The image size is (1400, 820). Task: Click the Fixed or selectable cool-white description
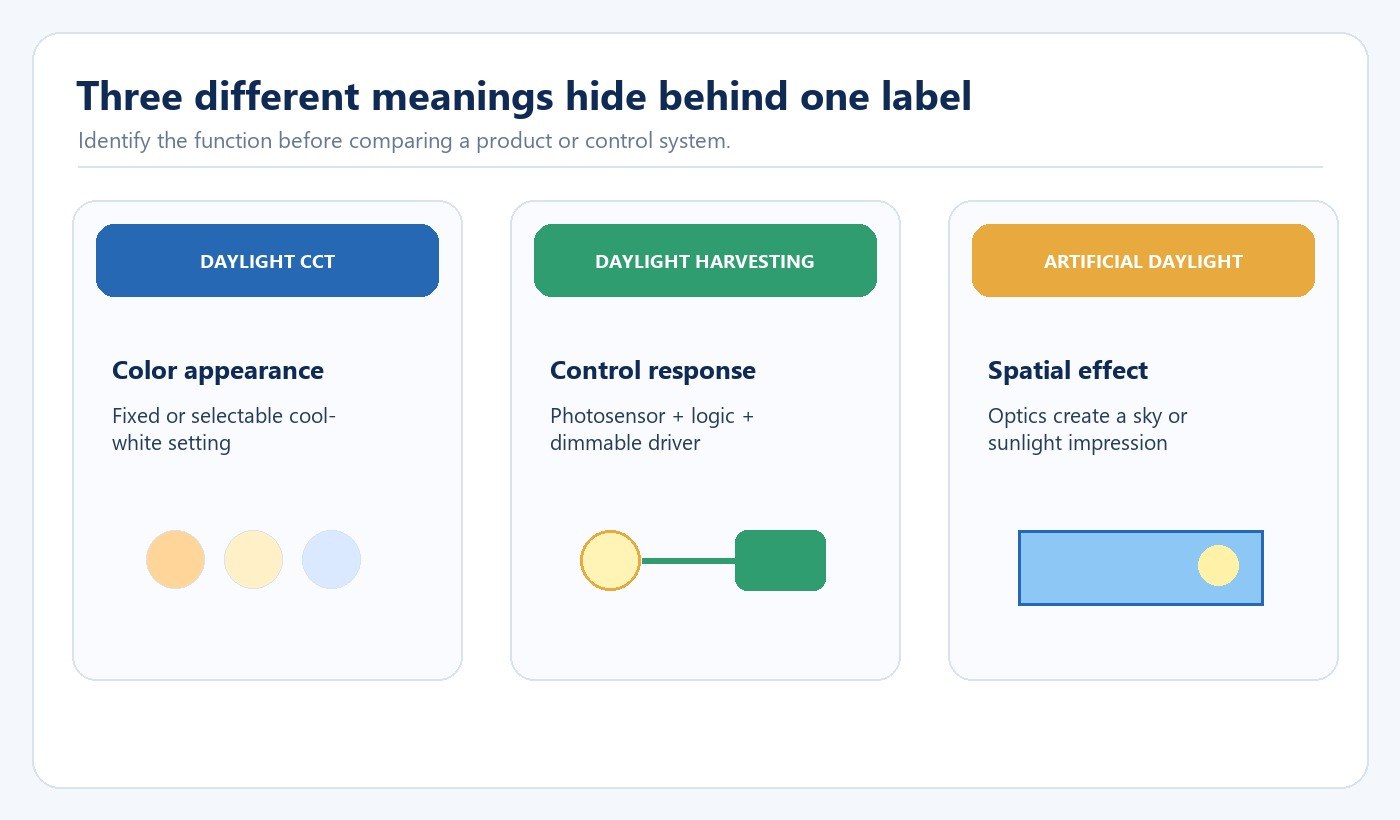(224, 429)
